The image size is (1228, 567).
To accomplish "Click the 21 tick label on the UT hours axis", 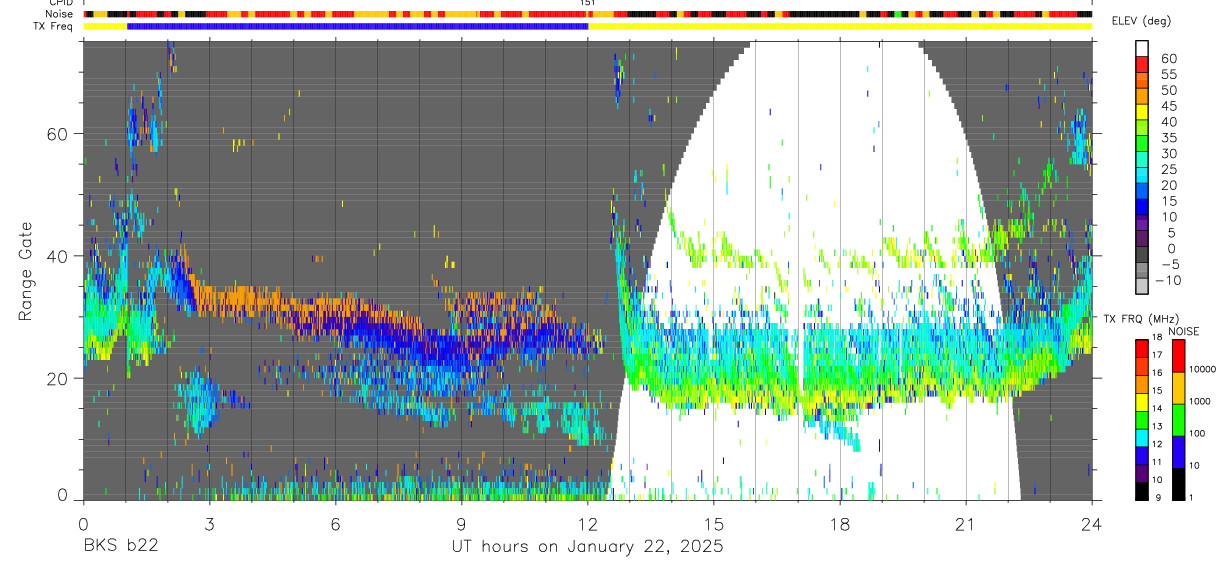I will [x=966, y=525].
